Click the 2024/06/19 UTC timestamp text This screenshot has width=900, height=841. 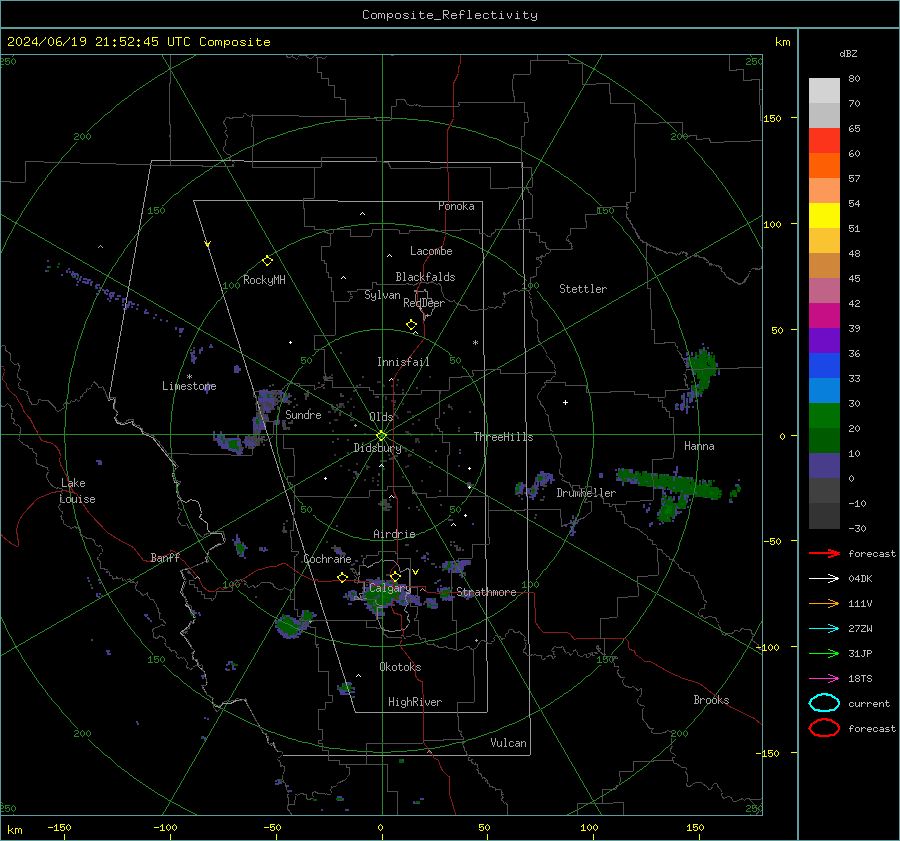point(138,42)
